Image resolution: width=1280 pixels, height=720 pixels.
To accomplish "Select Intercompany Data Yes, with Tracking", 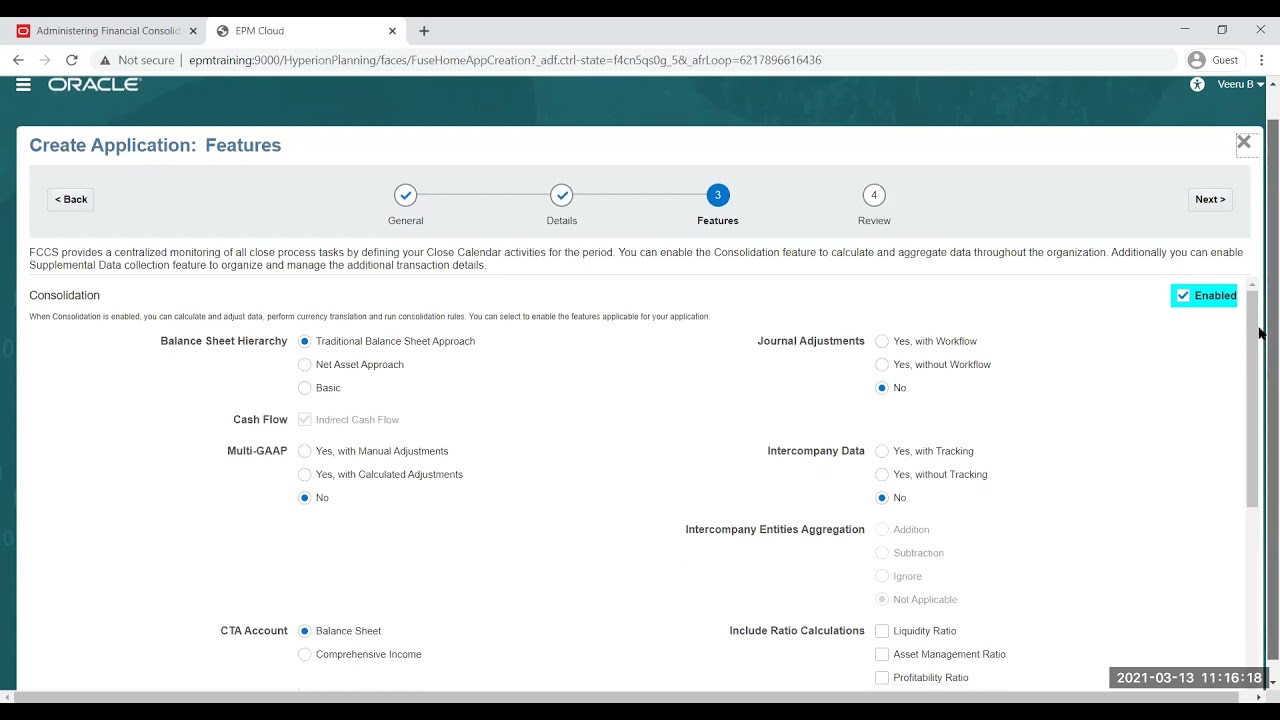I will (x=882, y=451).
